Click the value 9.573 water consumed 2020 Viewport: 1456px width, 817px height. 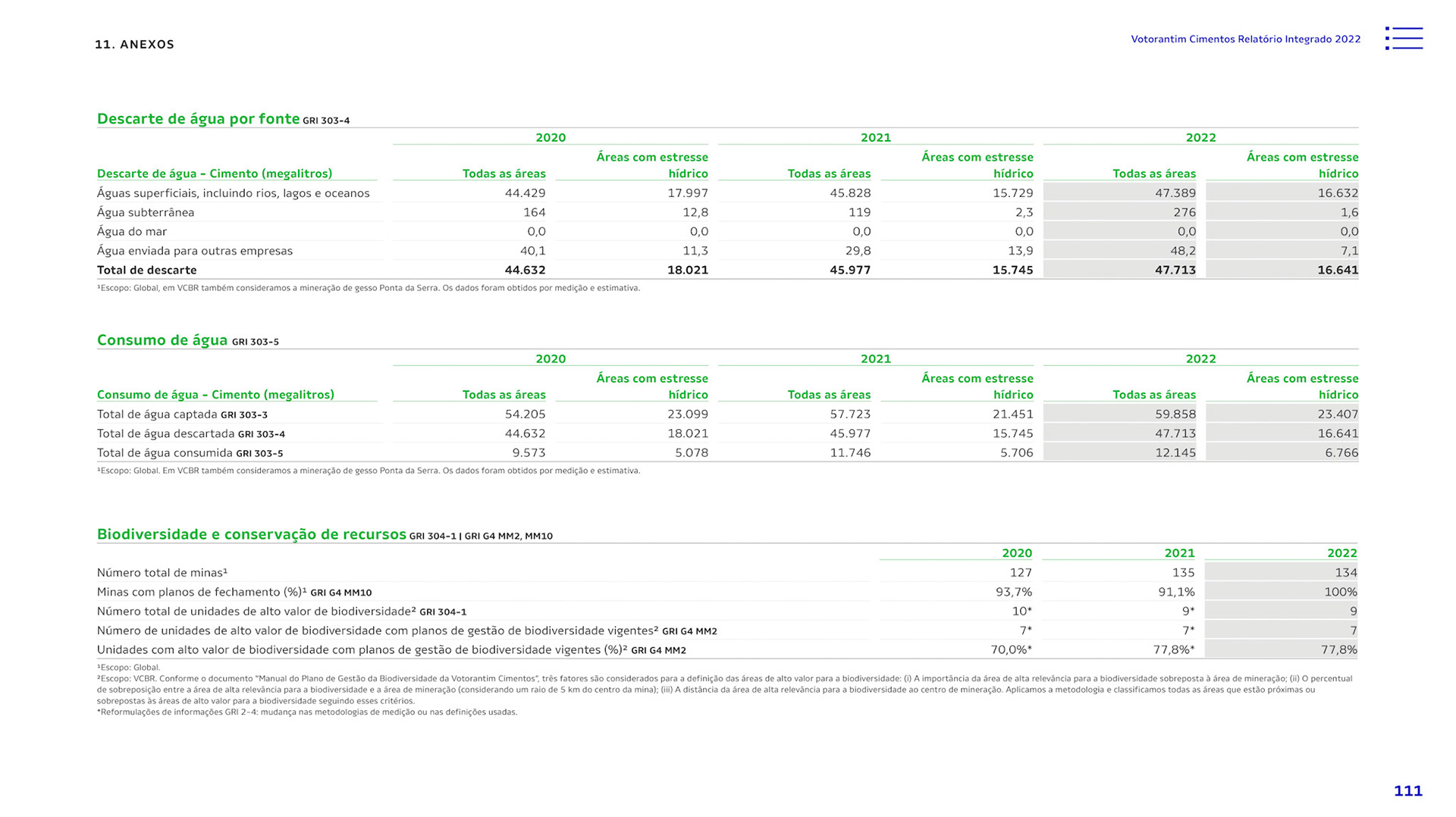529,453
